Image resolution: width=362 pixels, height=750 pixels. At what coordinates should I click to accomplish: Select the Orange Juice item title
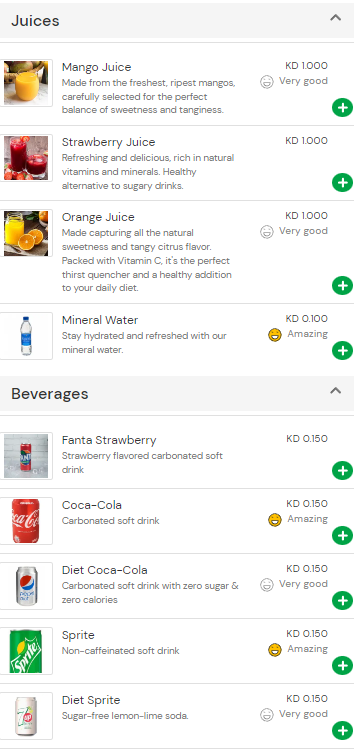[98, 217]
